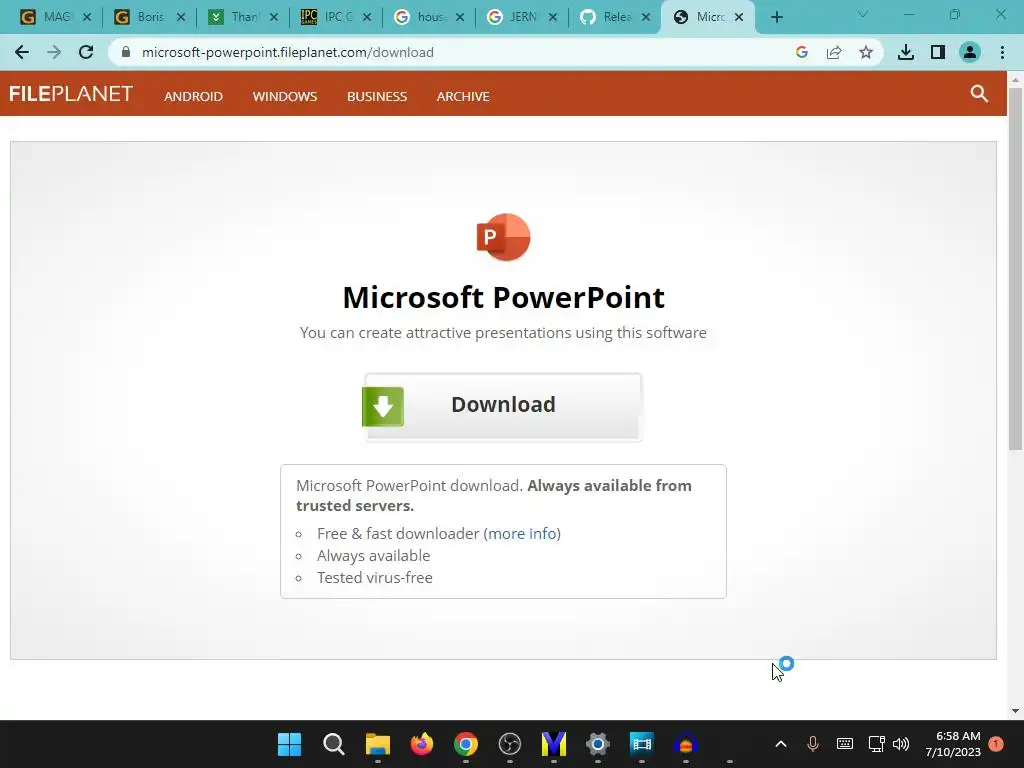Click the address bar URL
Viewport: 1024px width, 768px height.
[287, 52]
